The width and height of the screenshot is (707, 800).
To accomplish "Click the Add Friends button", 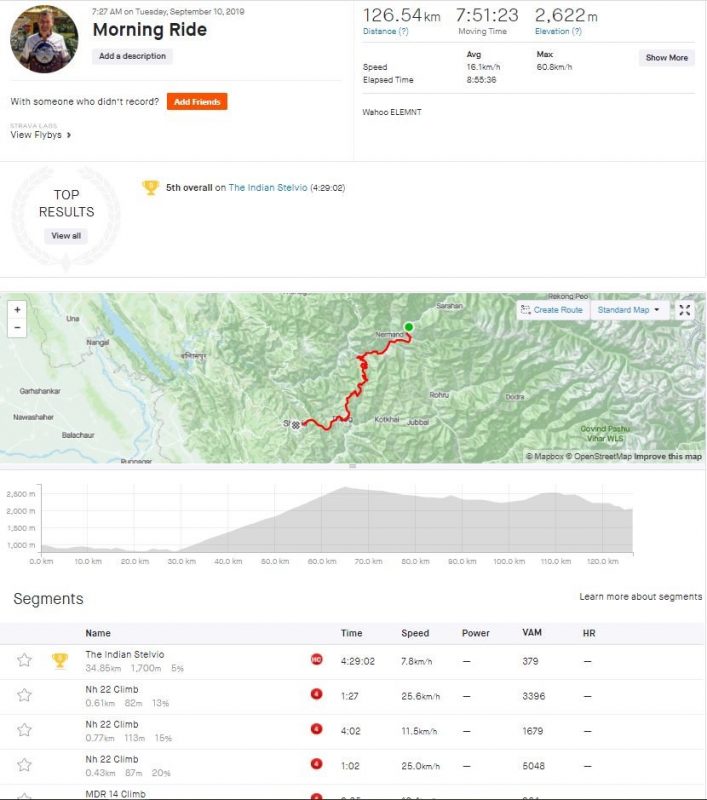I will pos(197,102).
